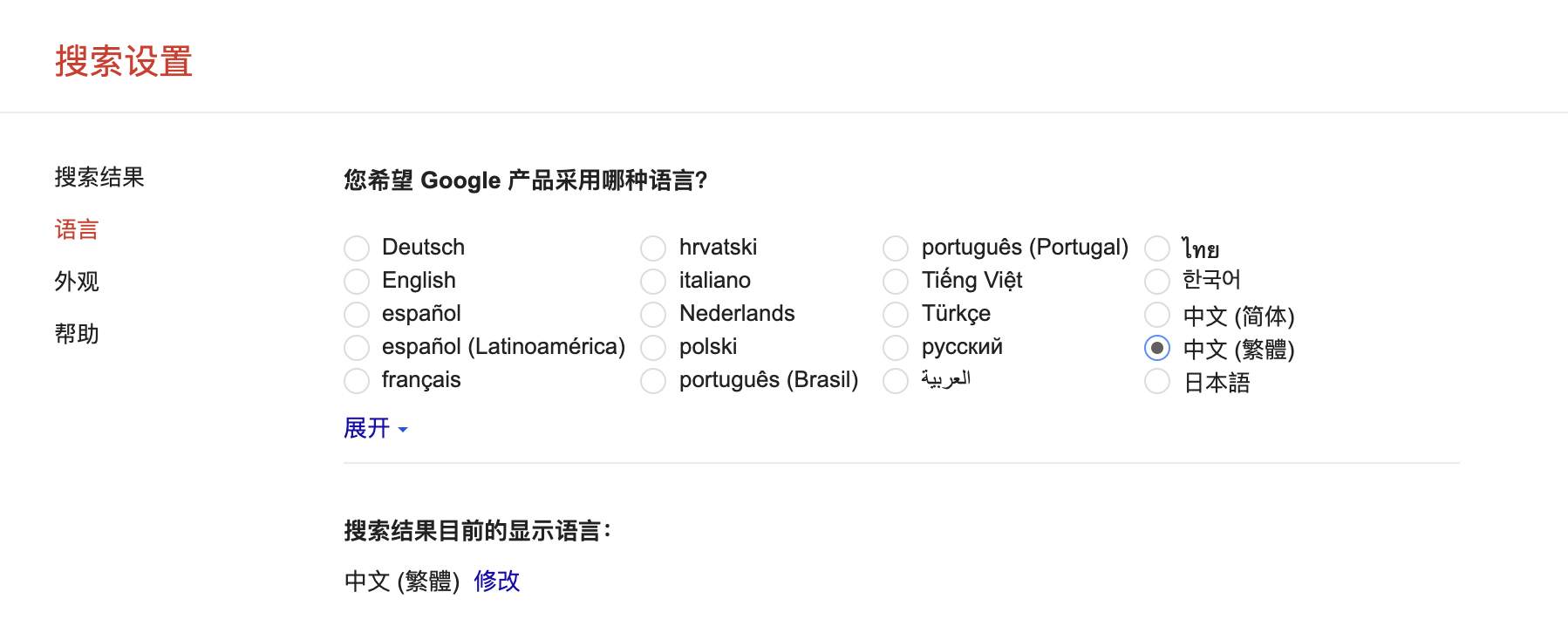Select the Deutsch language radio button
1568x626 pixels.
point(357,248)
